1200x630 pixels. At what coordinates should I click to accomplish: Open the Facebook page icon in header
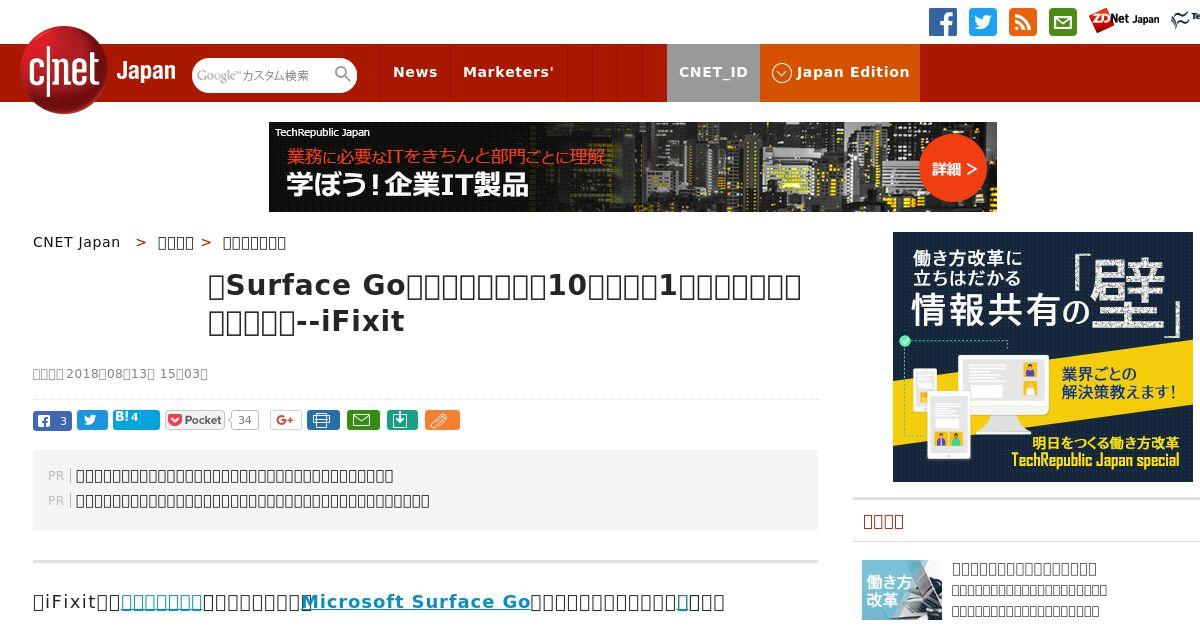coord(943,22)
